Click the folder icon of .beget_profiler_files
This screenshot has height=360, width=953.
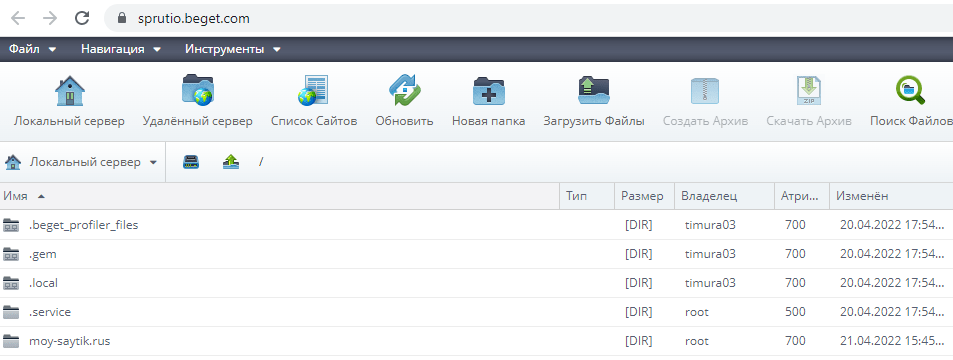(x=11, y=225)
